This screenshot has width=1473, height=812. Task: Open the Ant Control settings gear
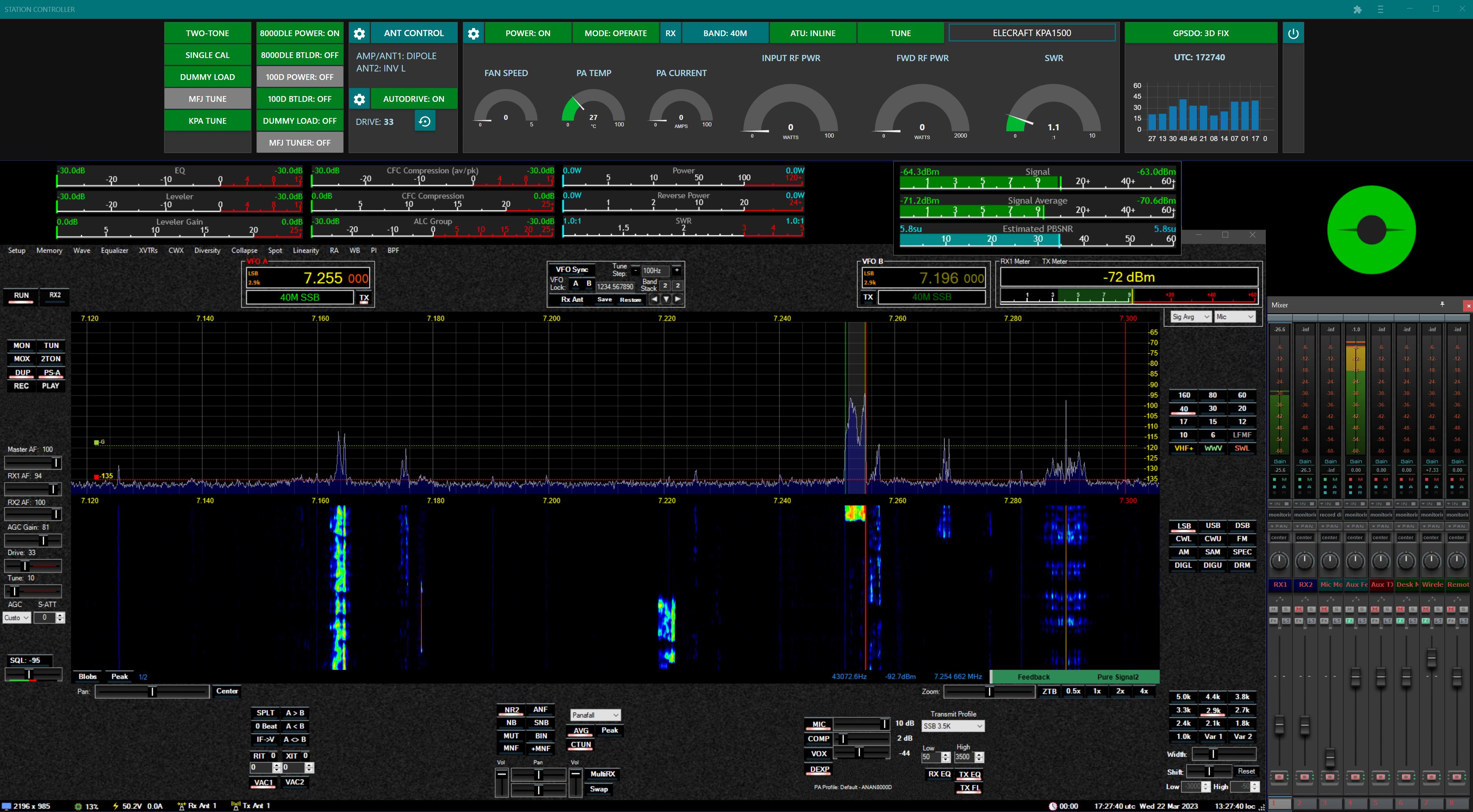point(359,33)
